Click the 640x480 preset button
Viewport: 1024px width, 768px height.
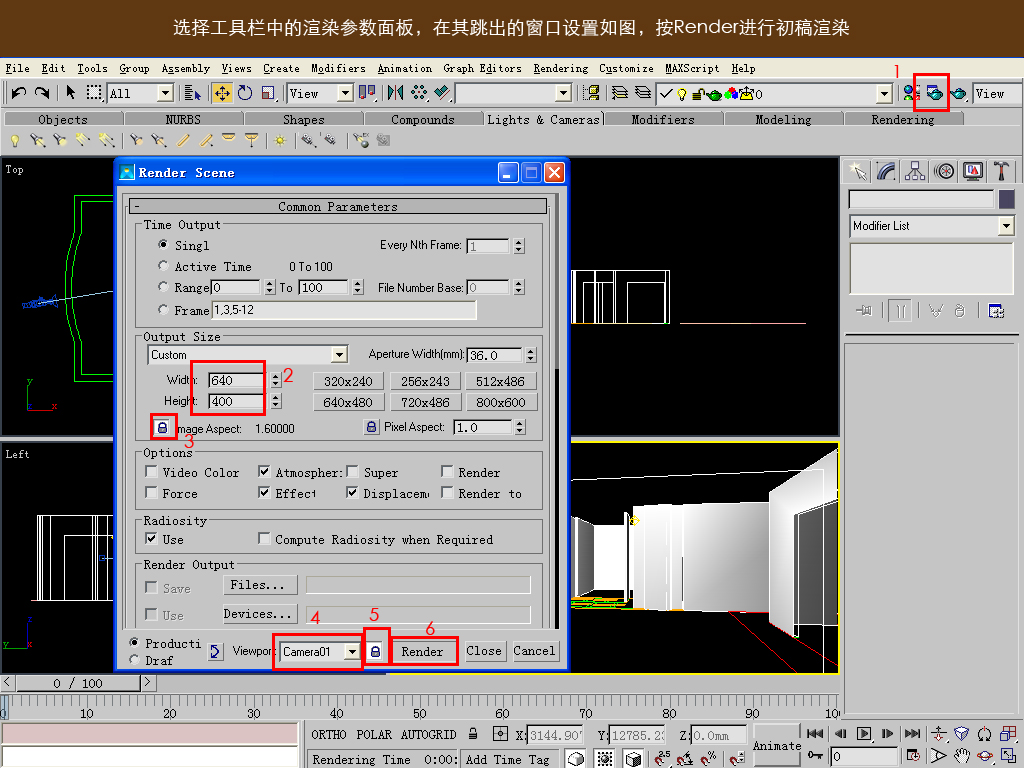pyautogui.click(x=348, y=402)
